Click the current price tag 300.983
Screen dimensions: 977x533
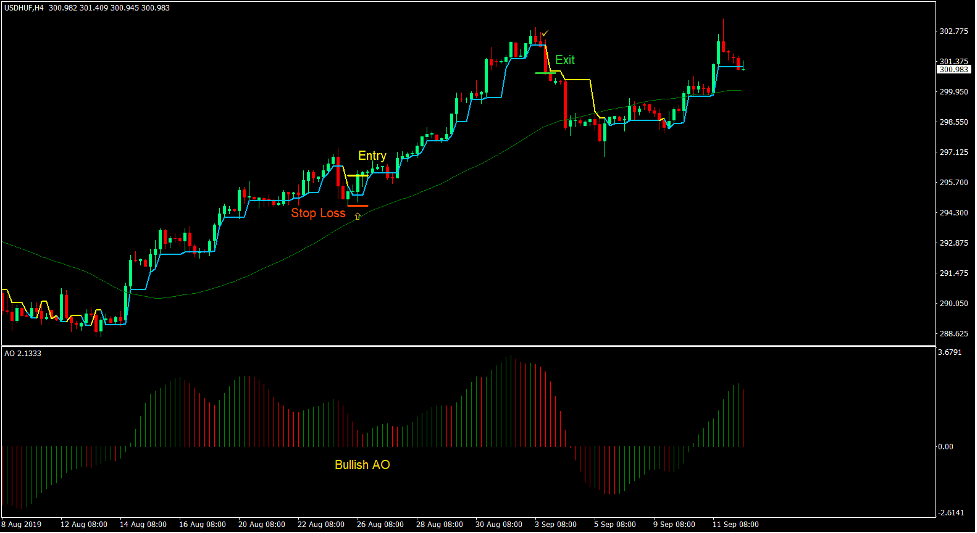coord(954,70)
